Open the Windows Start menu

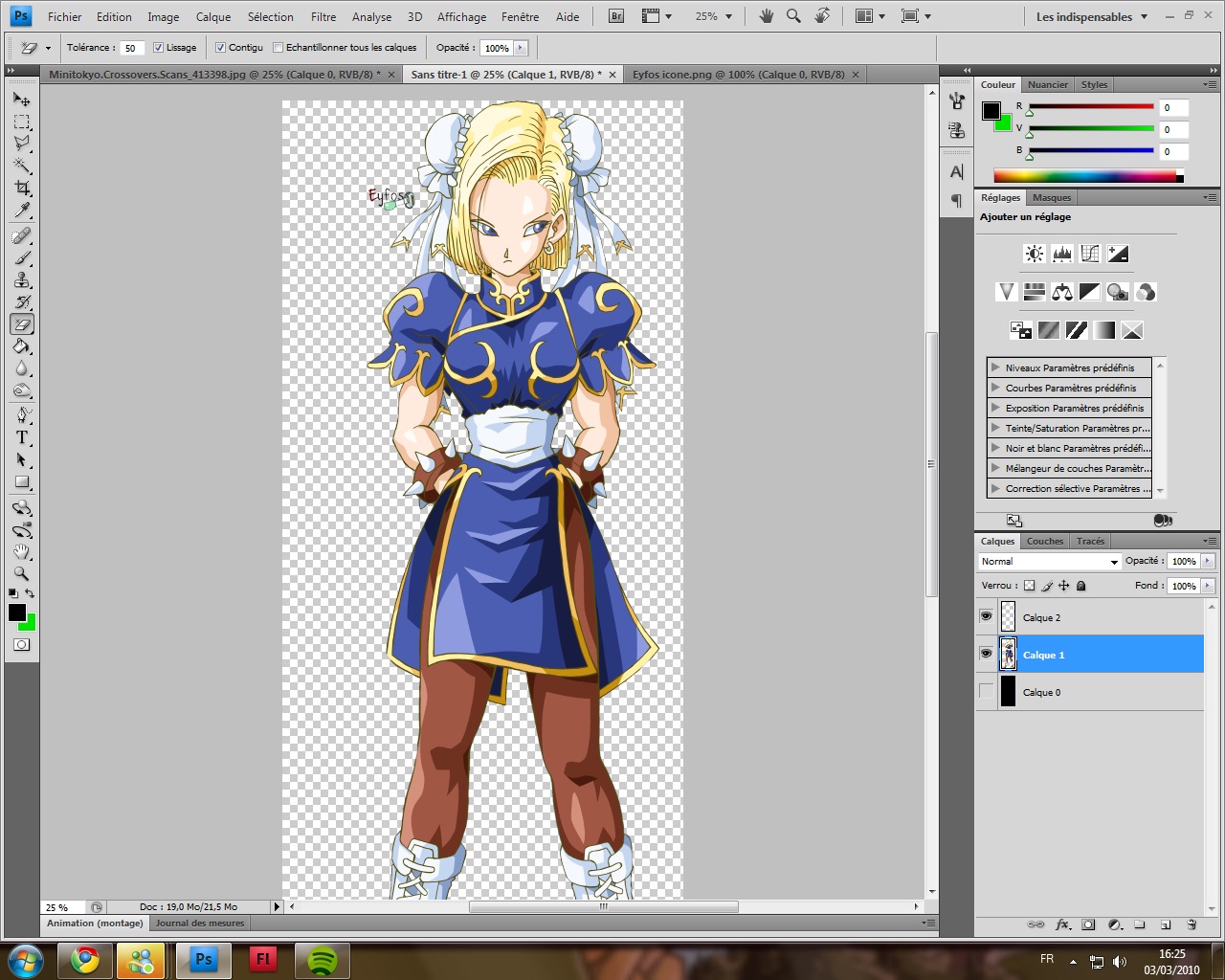25,959
